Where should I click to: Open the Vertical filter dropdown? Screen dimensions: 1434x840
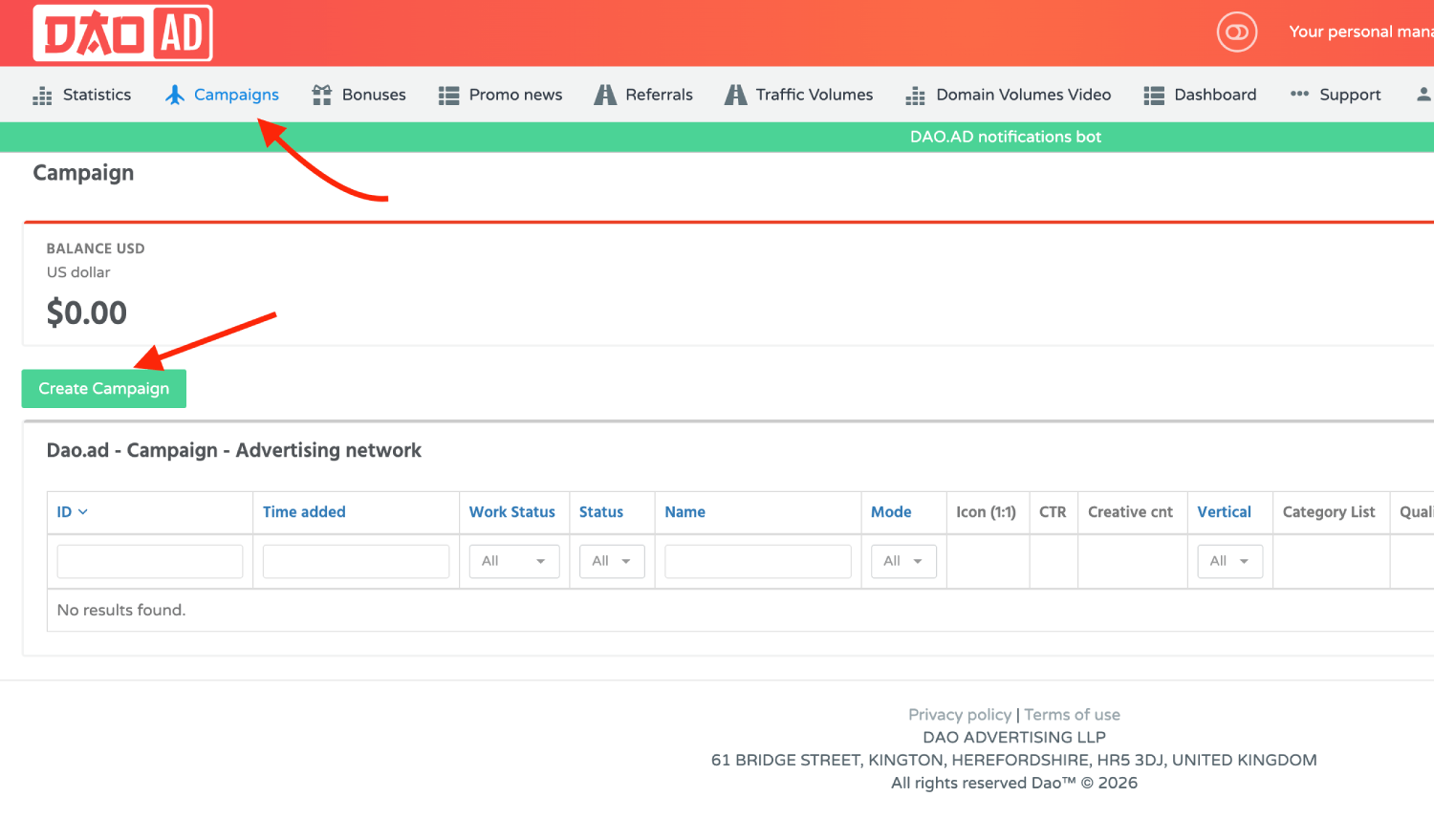[1230, 561]
